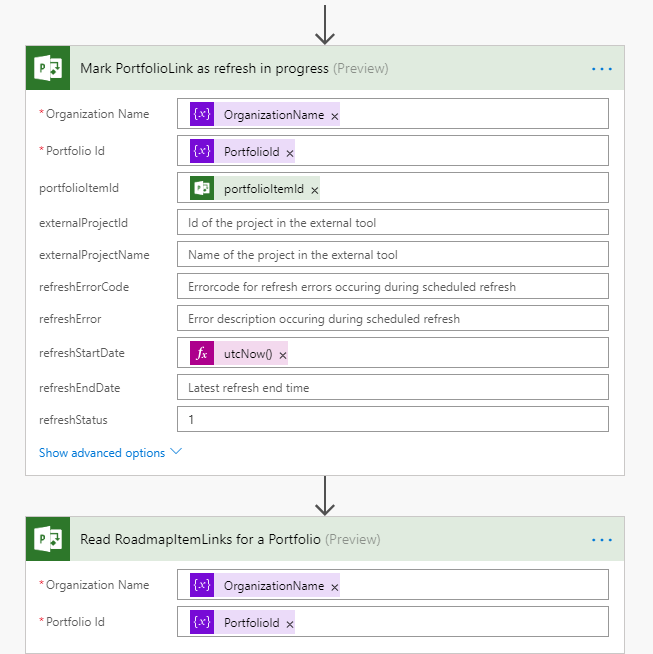
Task: Click the portfolioItemId green Project token icon
Action: (x=202, y=189)
